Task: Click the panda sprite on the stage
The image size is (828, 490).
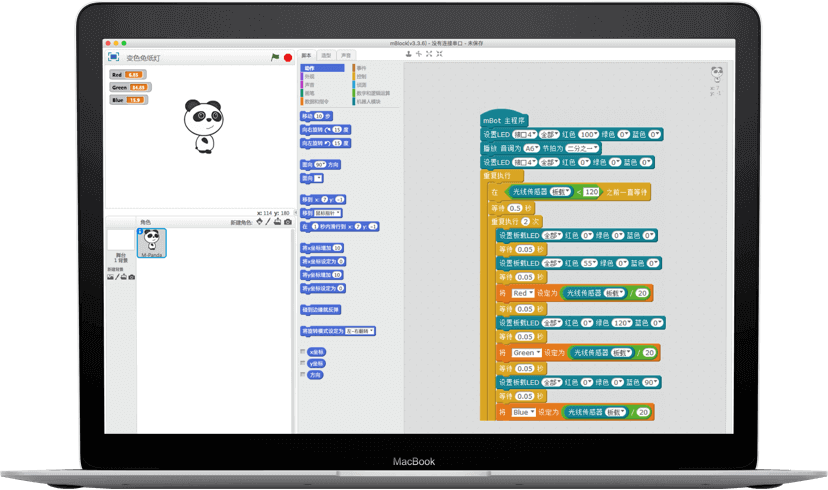Action: (204, 127)
